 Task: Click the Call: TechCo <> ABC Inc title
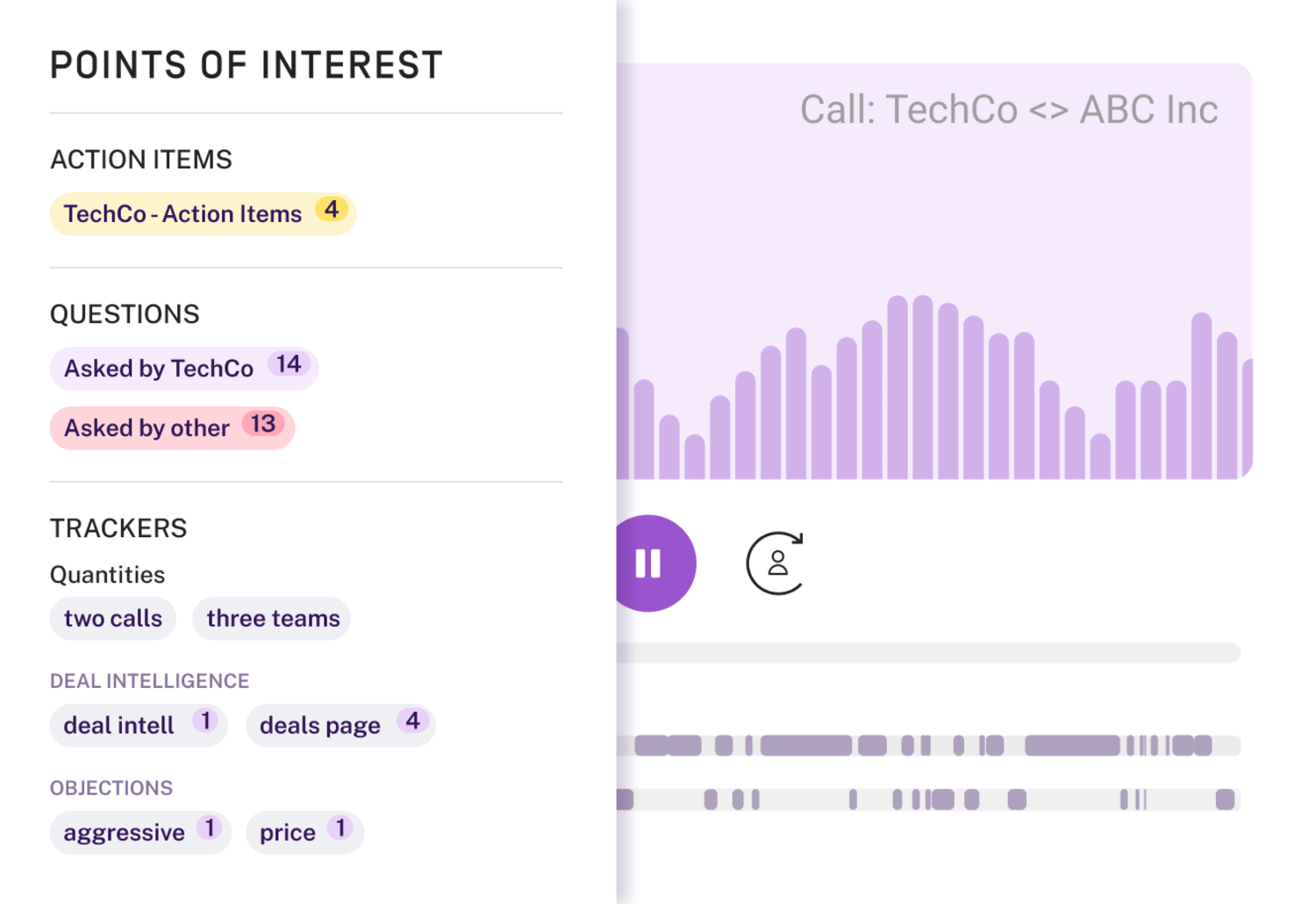[1009, 111]
